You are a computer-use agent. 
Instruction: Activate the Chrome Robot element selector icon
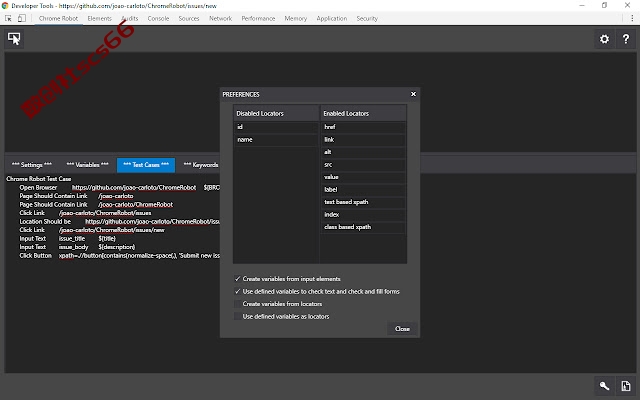coord(14,39)
